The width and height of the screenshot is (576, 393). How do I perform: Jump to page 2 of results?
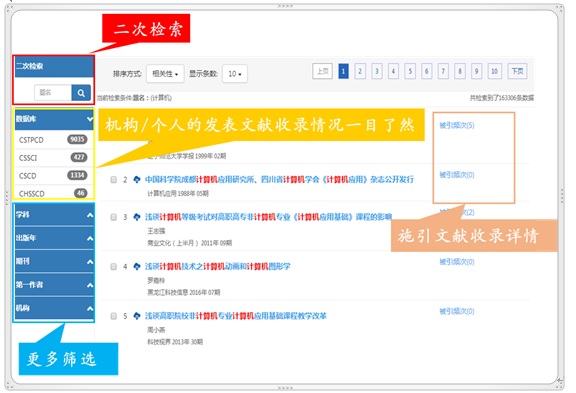(x=360, y=71)
